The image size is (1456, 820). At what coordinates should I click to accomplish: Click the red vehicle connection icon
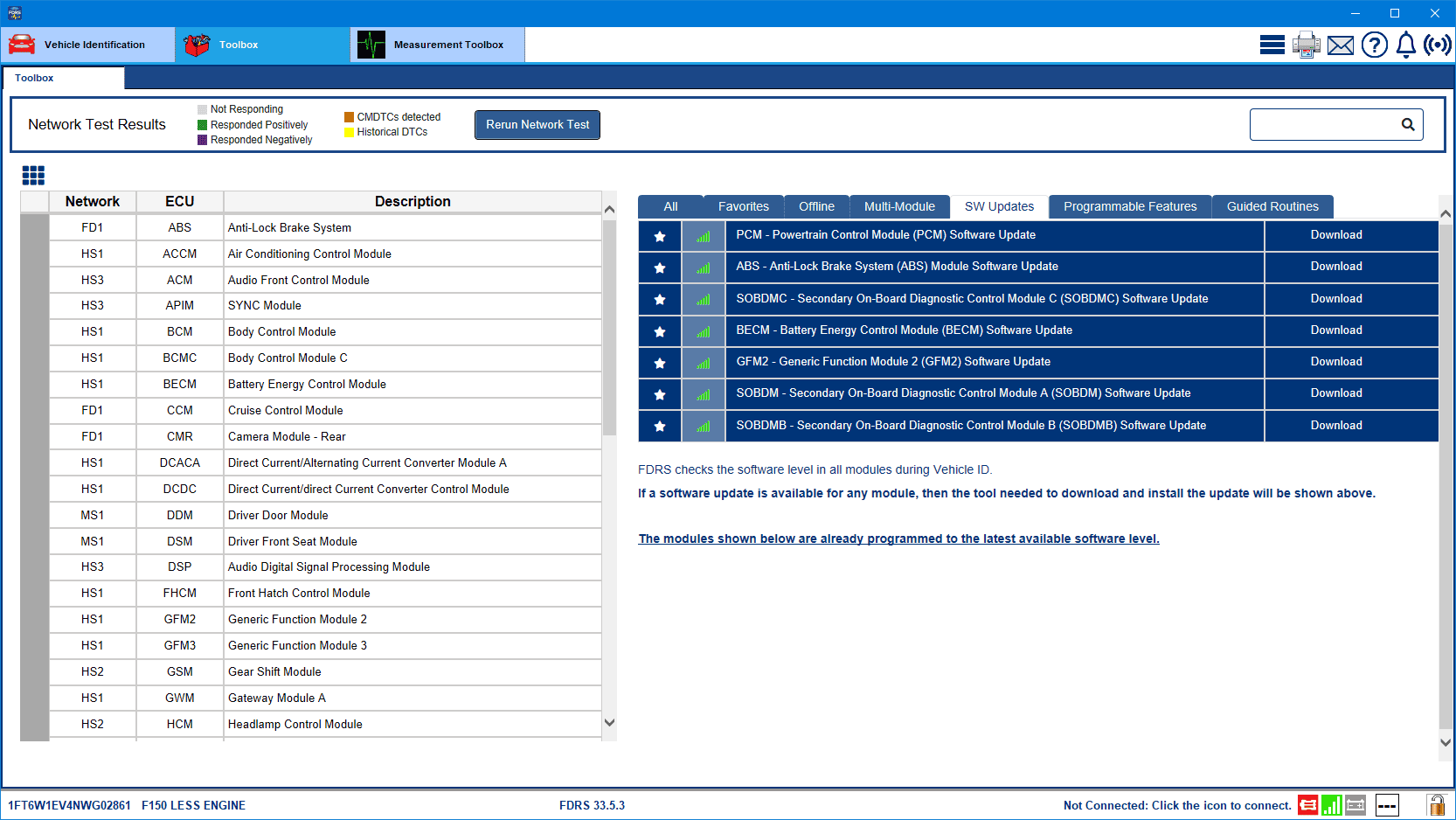tap(1307, 805)
